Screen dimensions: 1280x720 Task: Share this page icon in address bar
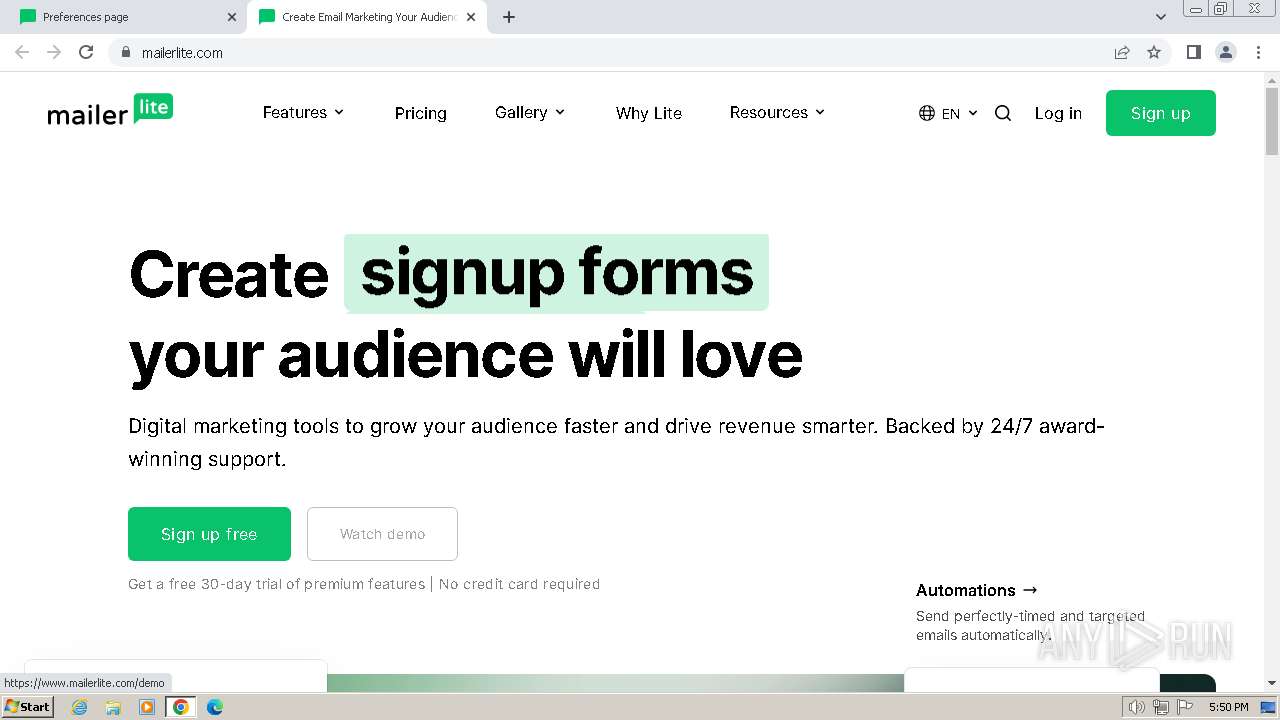click(x=1122, y=52)
